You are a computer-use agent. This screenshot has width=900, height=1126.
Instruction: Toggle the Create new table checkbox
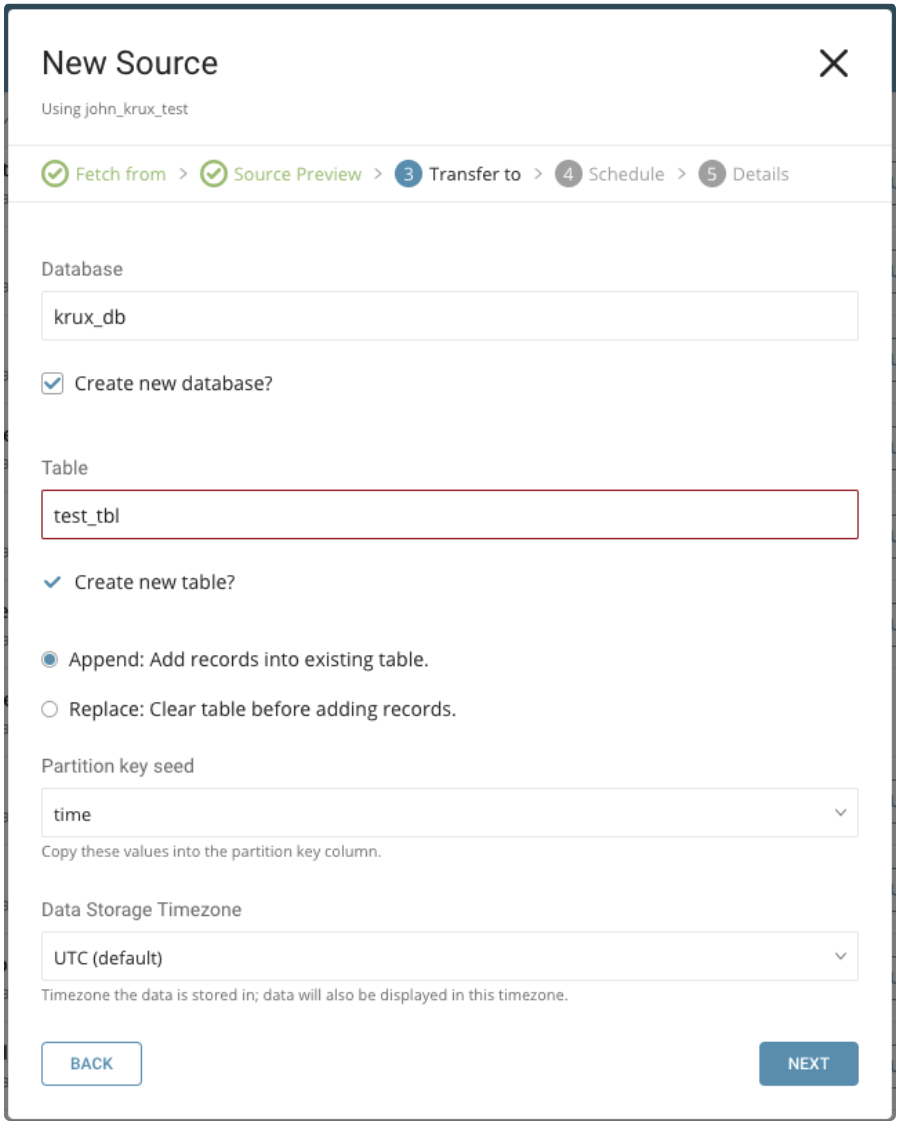tap(53, 582)
